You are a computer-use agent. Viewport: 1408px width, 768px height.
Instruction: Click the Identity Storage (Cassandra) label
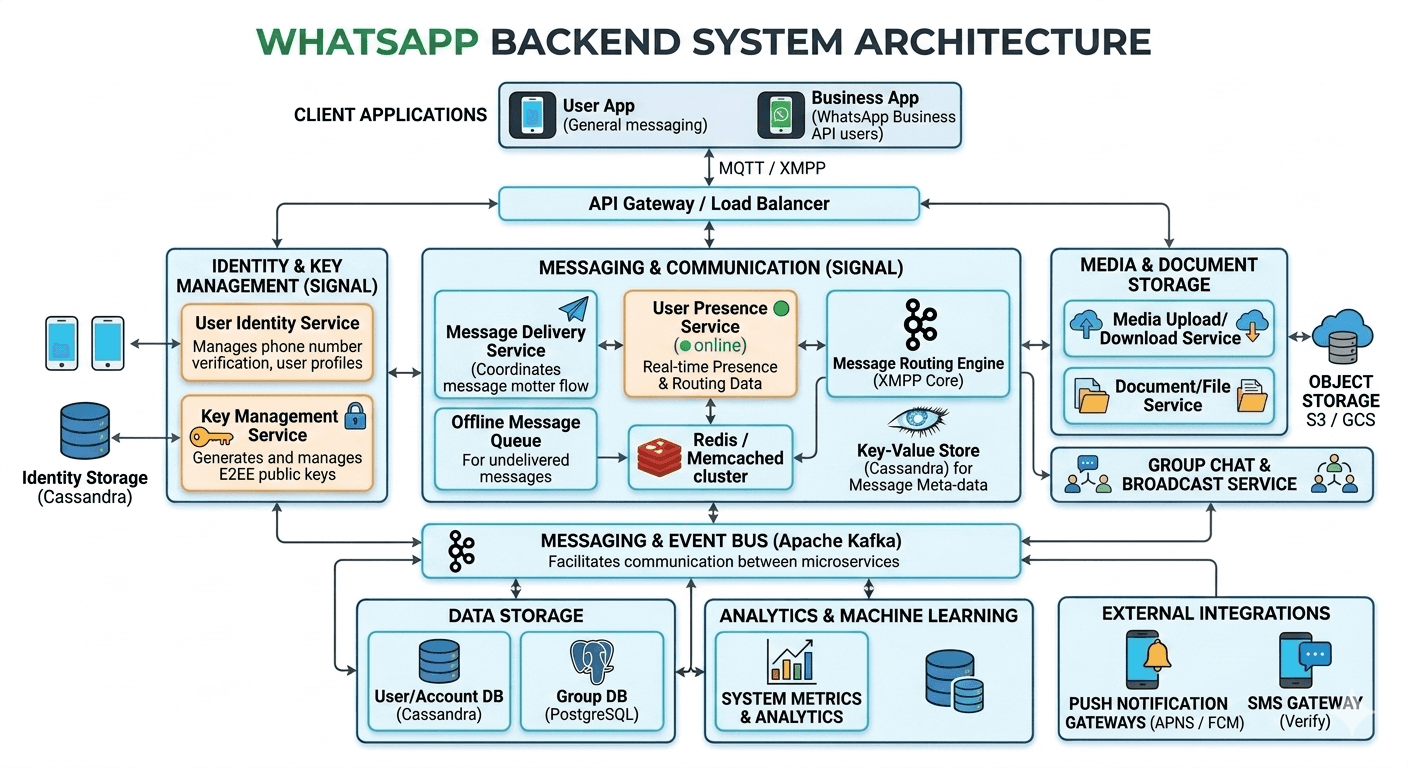[x=85, y=487]
